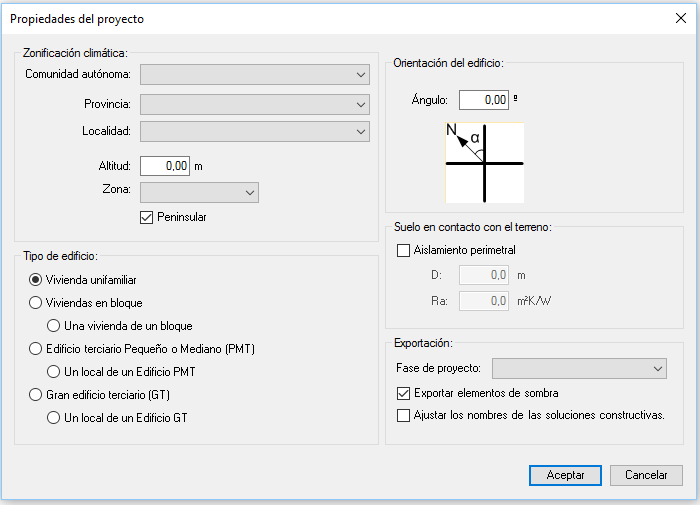
Task: Click the Aceptar button
Action: [x=565, y=475]
